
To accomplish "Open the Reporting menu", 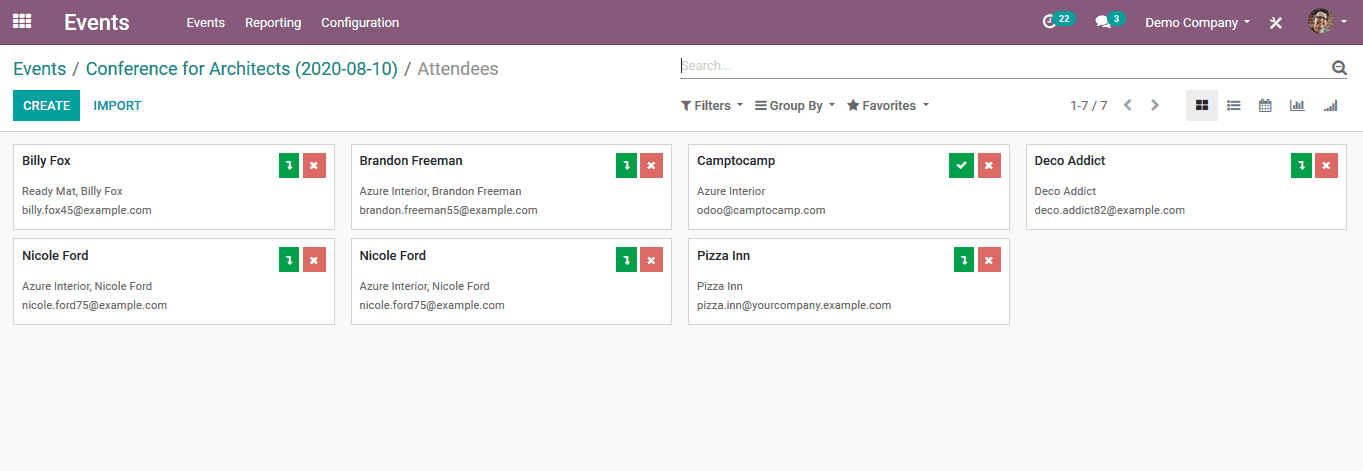I will [x=273, y=22].
